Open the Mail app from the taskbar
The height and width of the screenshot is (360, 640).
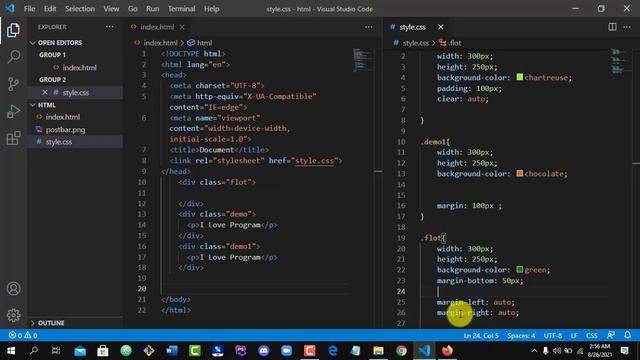click(x=80, y=351)
